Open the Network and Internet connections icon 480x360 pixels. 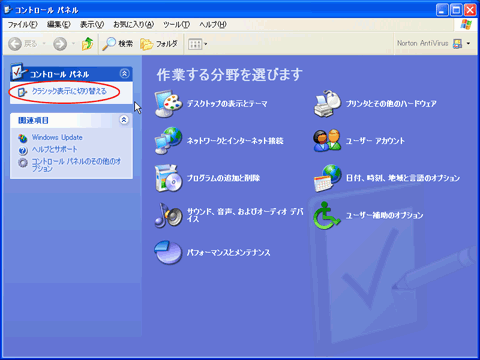tap(168, 140)
